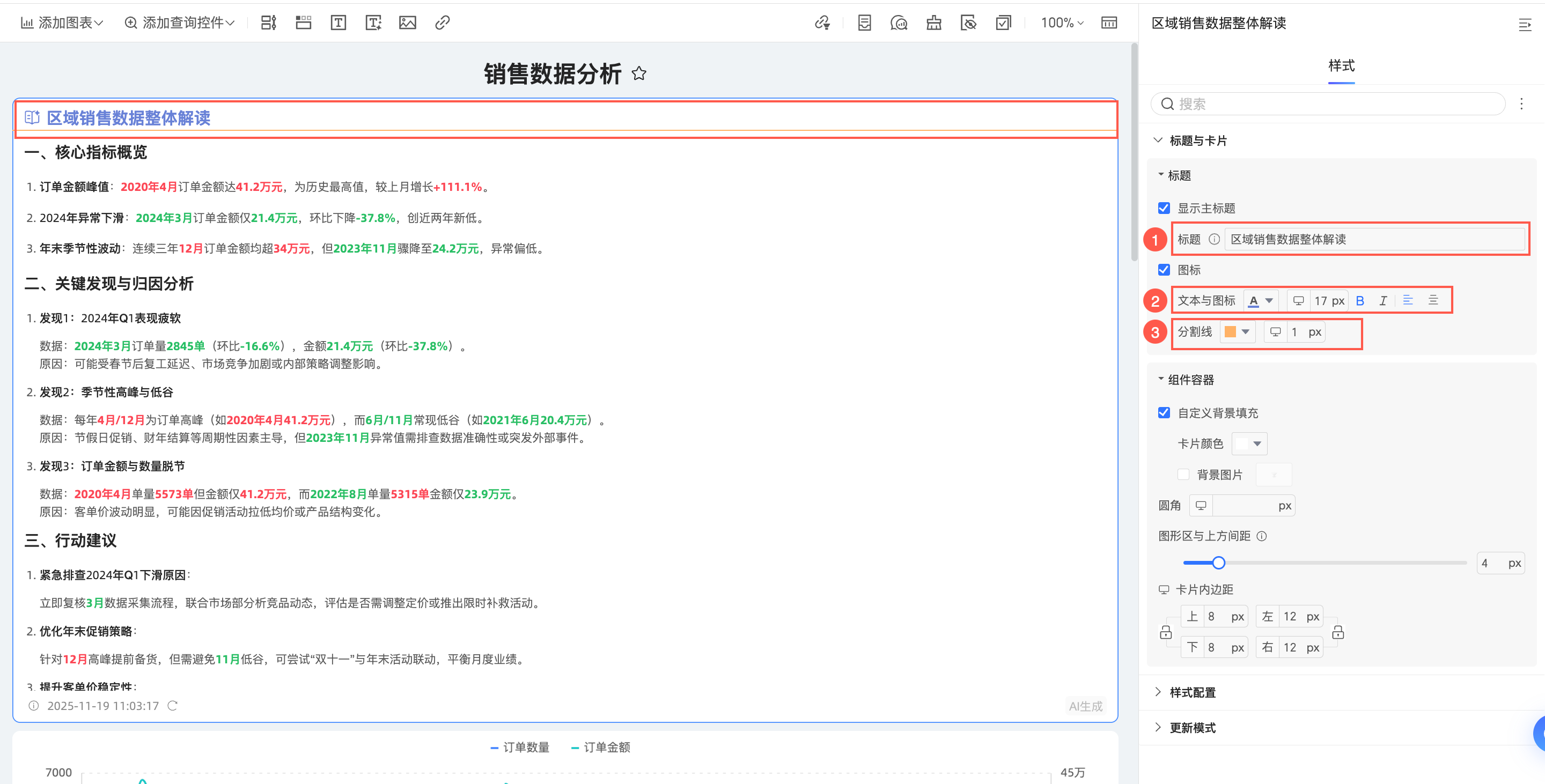This screenshot has width=1545, height=784.
Task: Open the 添加图表 dropdown
Action: click(62, 23)
